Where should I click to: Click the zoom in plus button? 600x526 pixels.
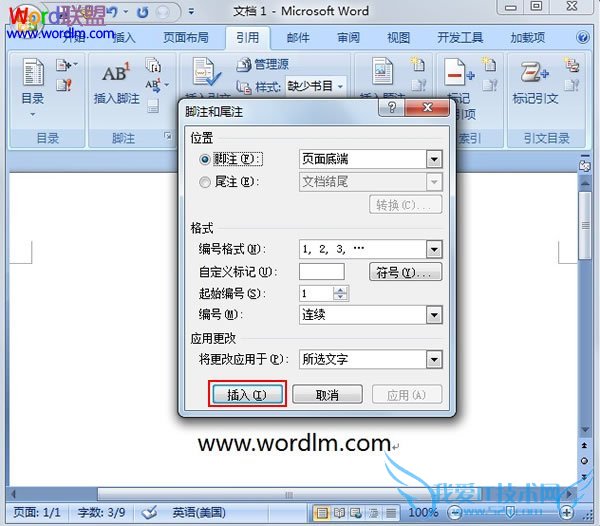566,513
